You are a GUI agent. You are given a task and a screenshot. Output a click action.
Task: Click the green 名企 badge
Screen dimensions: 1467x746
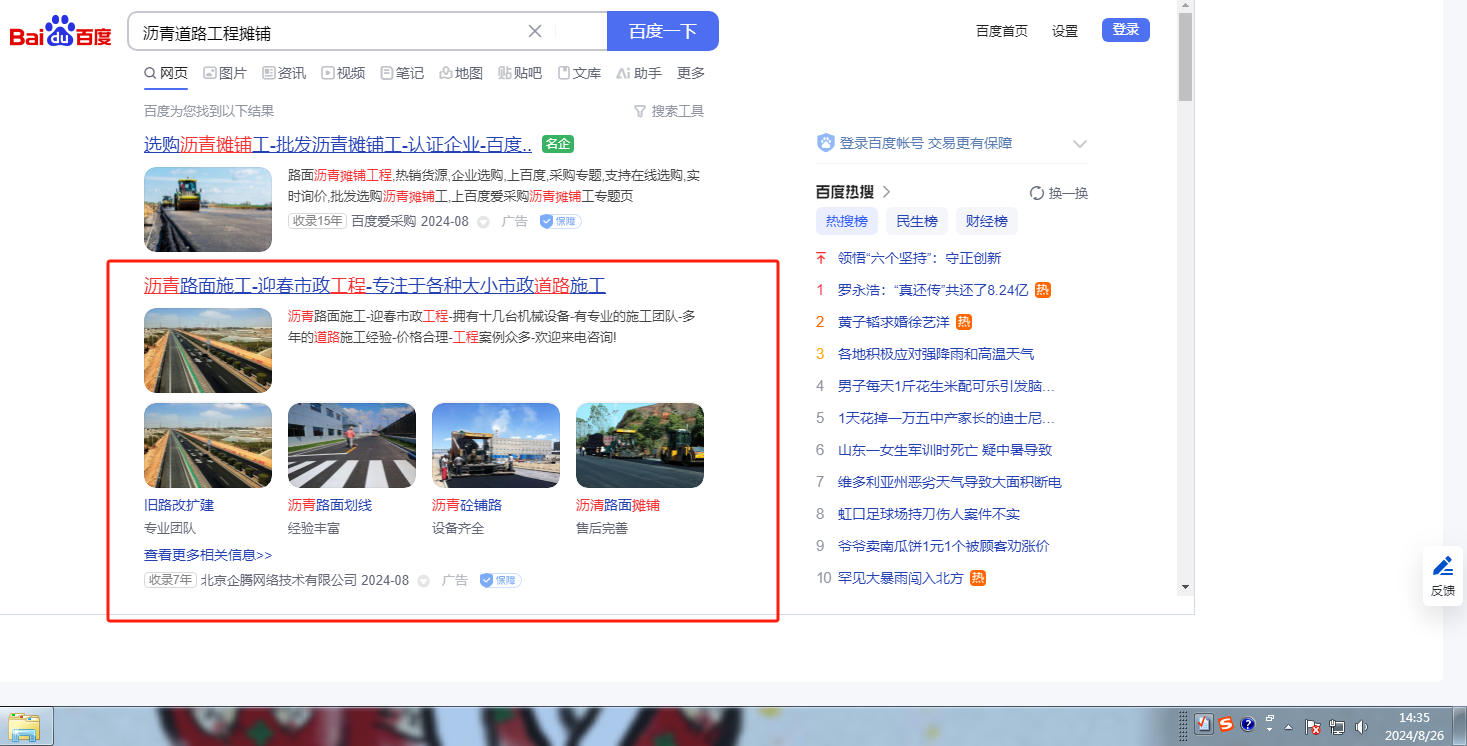pyautogui.click(x=557, y=144)
